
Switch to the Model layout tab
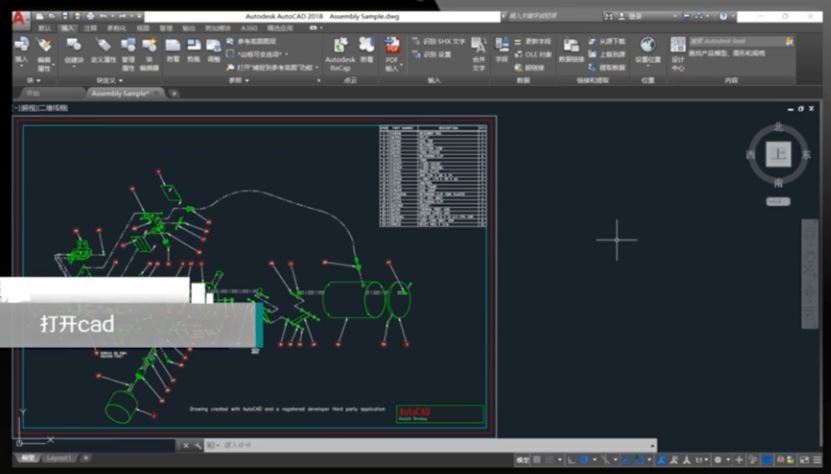(x=27, y=458)
